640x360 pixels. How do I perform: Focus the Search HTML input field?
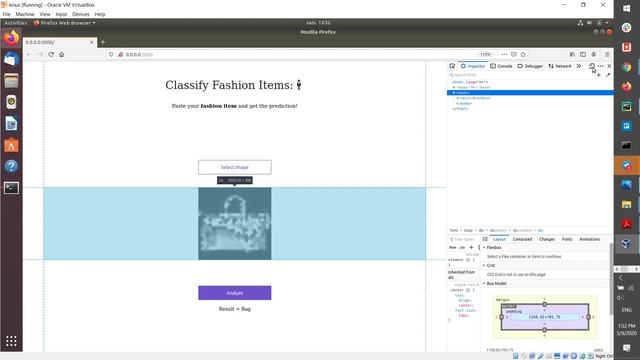coord(521,75)
